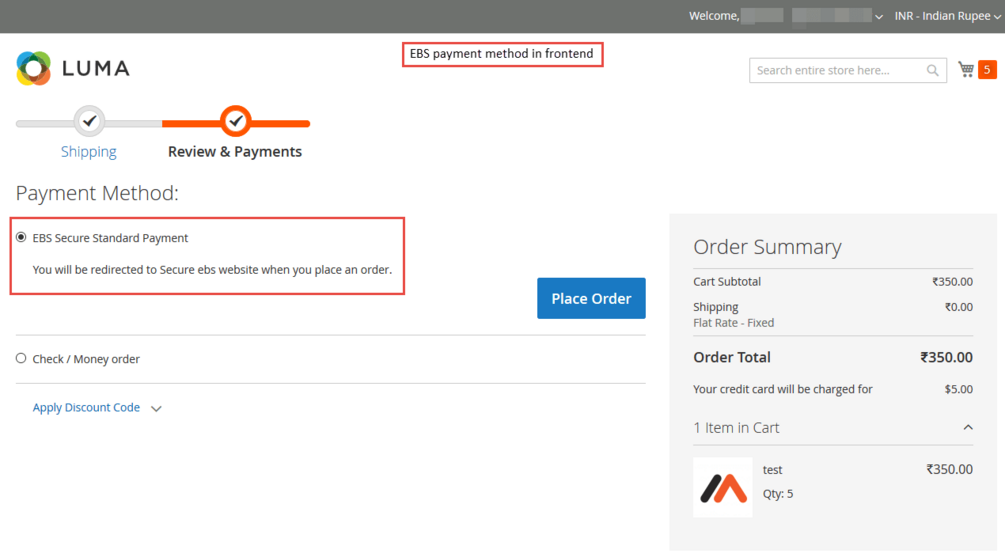The image size is (1005, 557).
Task: Click the test product thumbnail
Action: [x=723, y=487]
